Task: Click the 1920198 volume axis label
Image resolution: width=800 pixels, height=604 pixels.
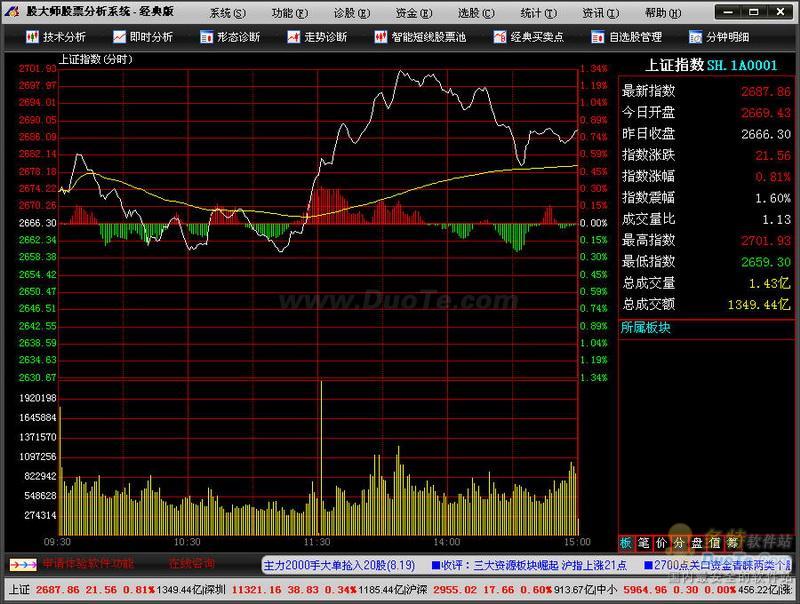Action: tap(38, 398)
